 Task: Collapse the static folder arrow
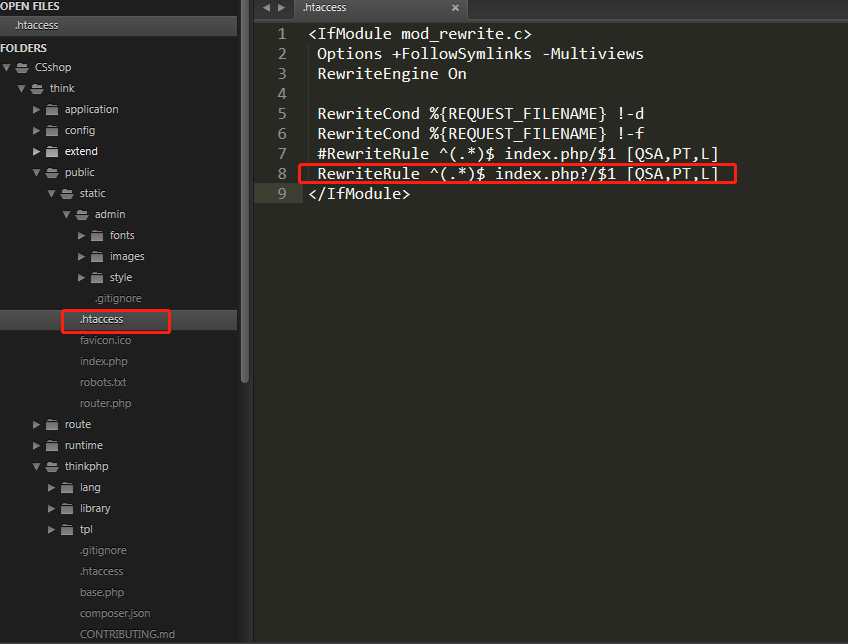point(51,194)
